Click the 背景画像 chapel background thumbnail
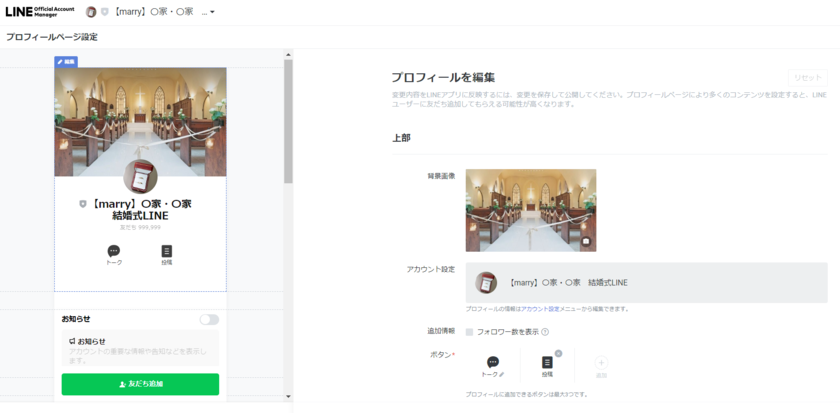The height and width of the screenshot is (413, 840). pos(531,211)
